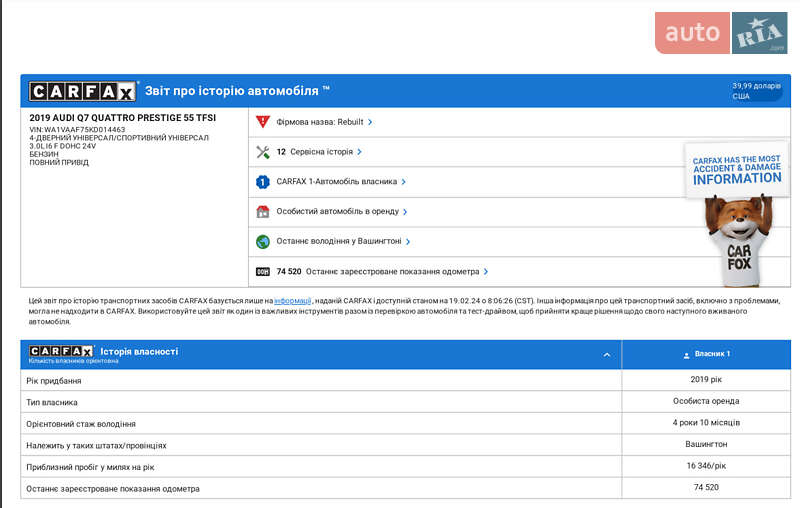Follow the інформації hyperlink in disclaimer
This screenshot has width=800, height=508.
click(x=292, y=301)
